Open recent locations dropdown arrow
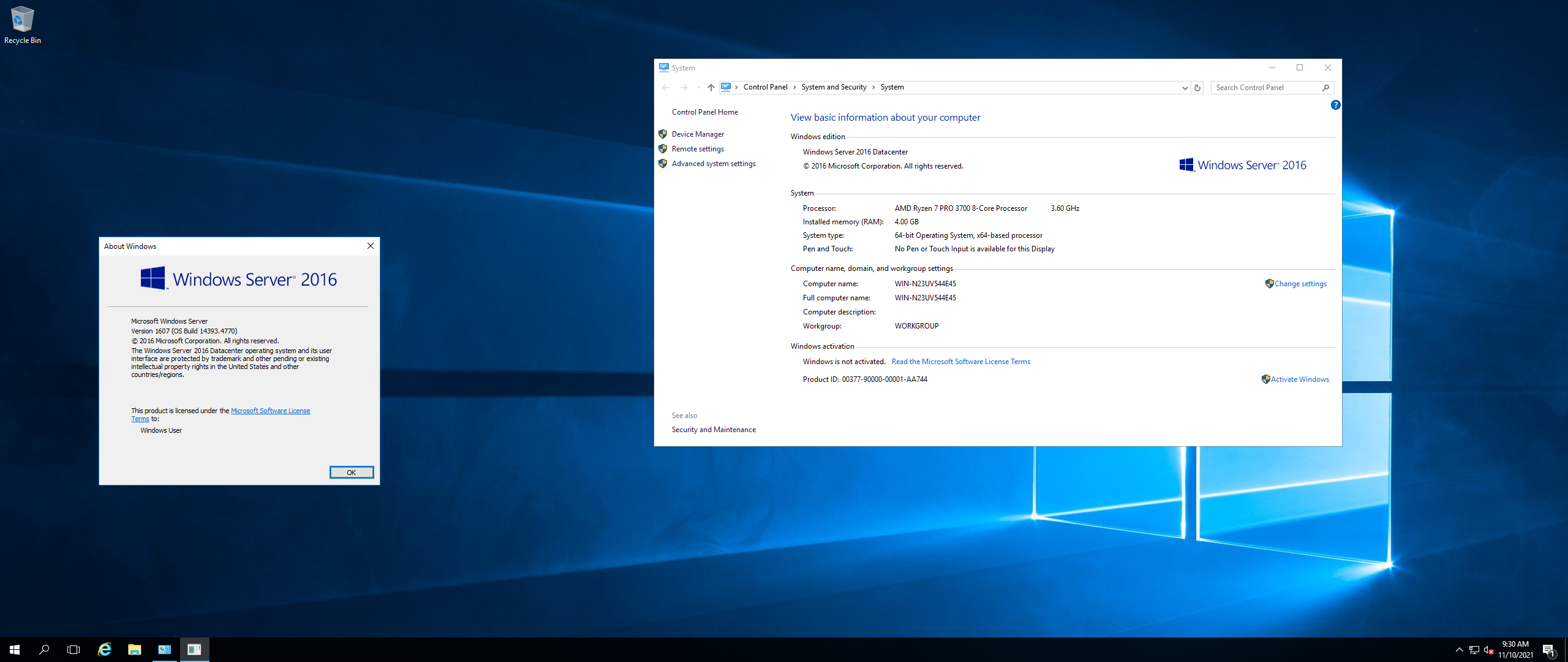The image size is (1568, 662). coord(698,88)
